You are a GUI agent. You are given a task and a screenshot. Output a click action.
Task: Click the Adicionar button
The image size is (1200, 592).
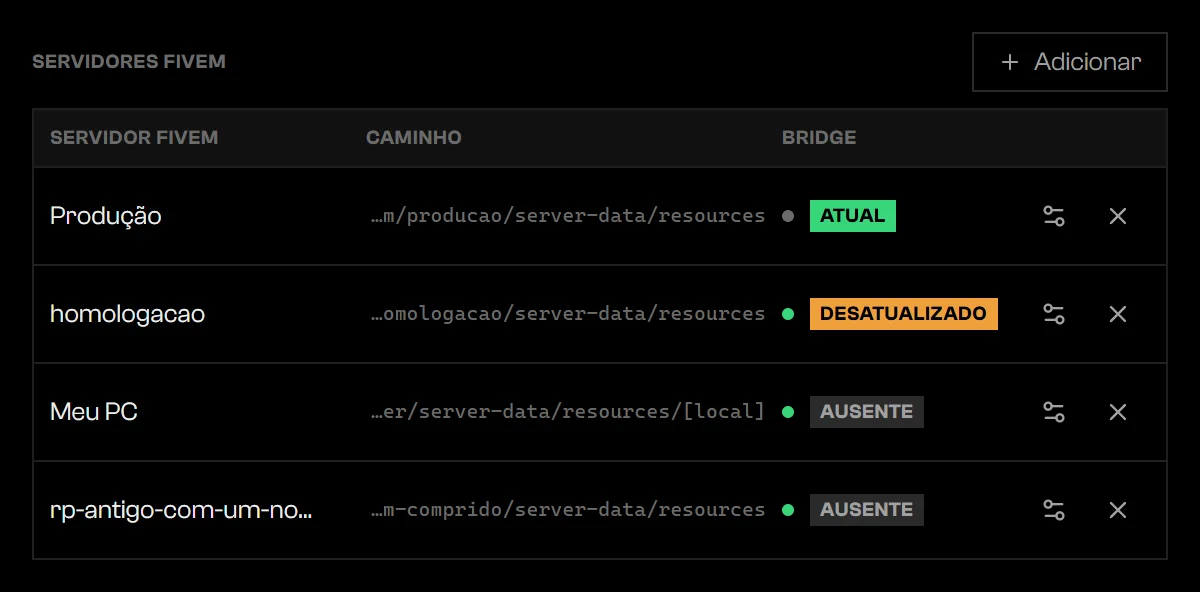(x=1070, y=62)
